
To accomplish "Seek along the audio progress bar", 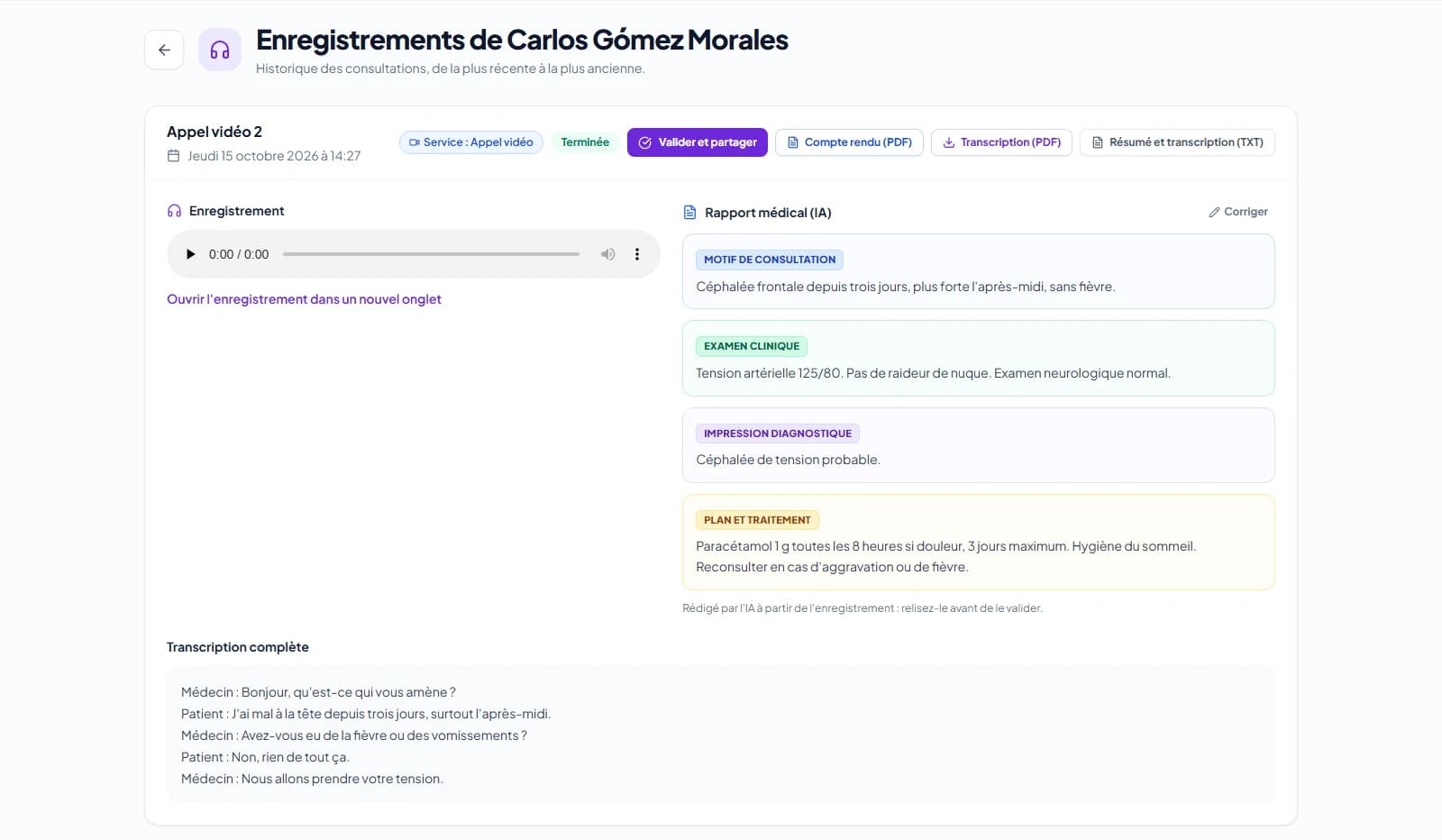I will (x=431, y=254).
